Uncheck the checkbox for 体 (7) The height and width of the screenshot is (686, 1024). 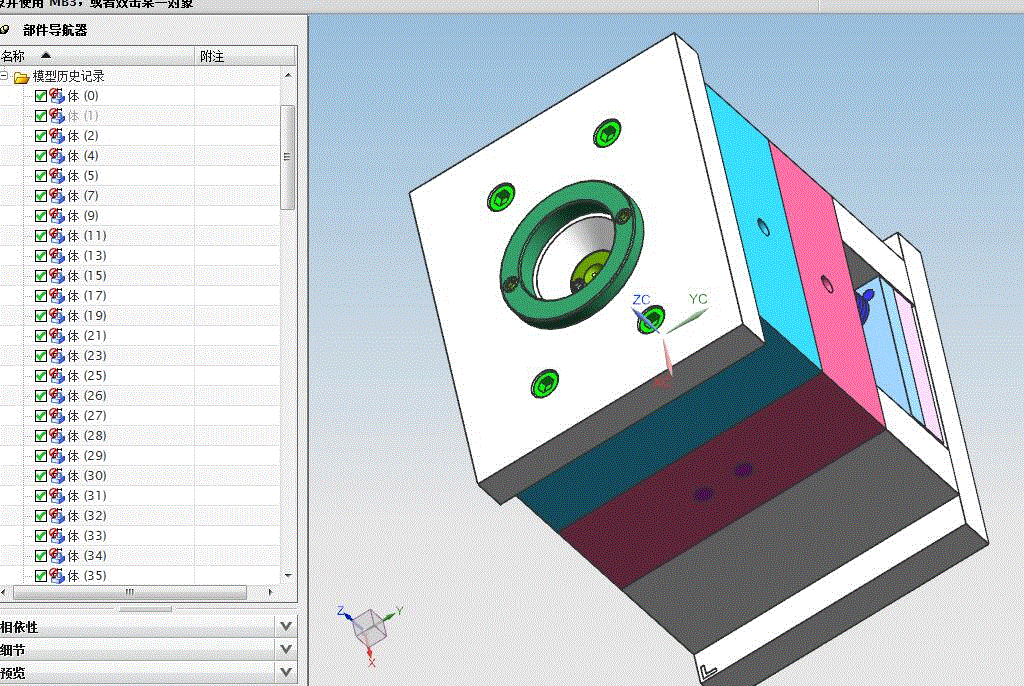click(40, 196)
